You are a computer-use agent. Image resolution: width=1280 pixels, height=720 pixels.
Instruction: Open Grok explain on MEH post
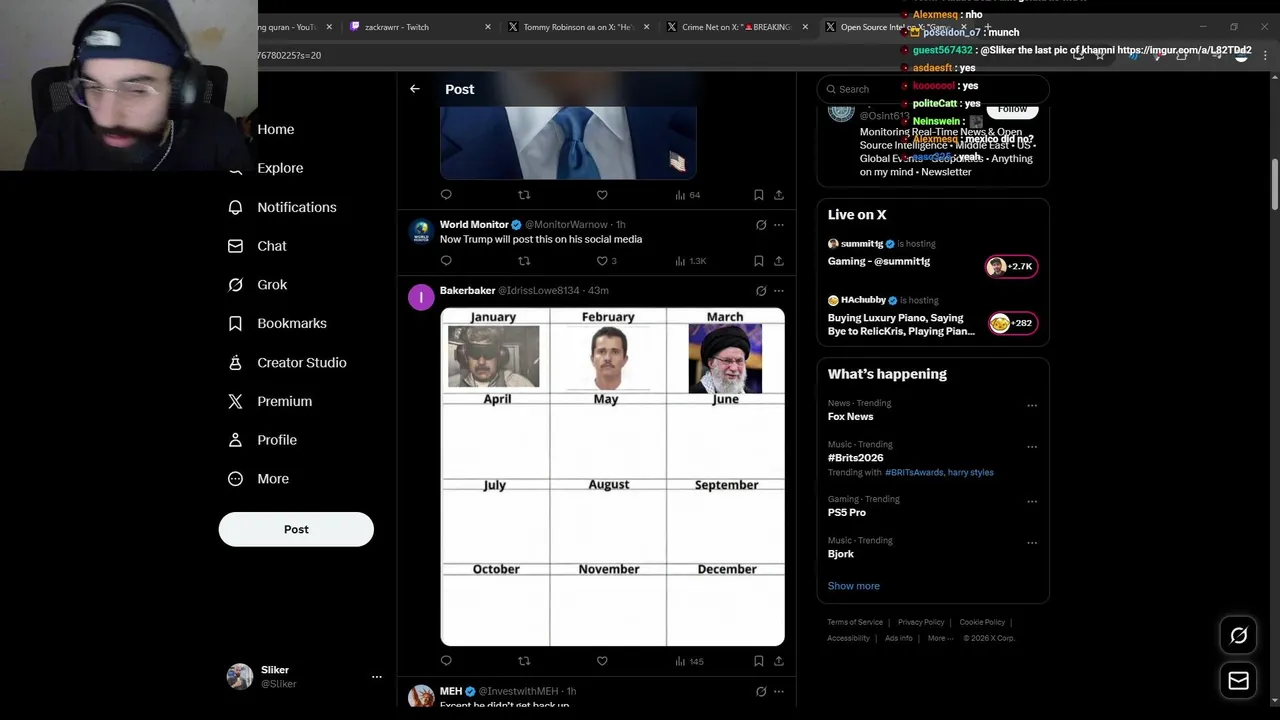(x=761, y=691)
